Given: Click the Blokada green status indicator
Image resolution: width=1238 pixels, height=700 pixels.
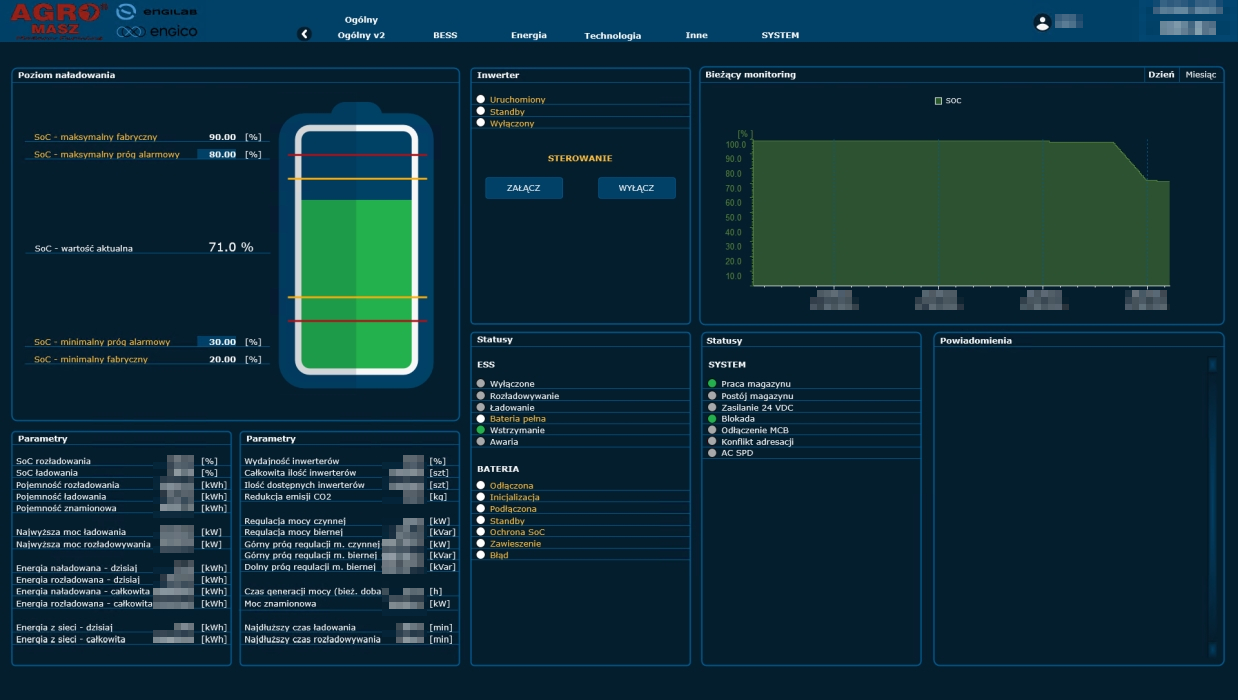Looking at the screenshot, I should (712, 419).
